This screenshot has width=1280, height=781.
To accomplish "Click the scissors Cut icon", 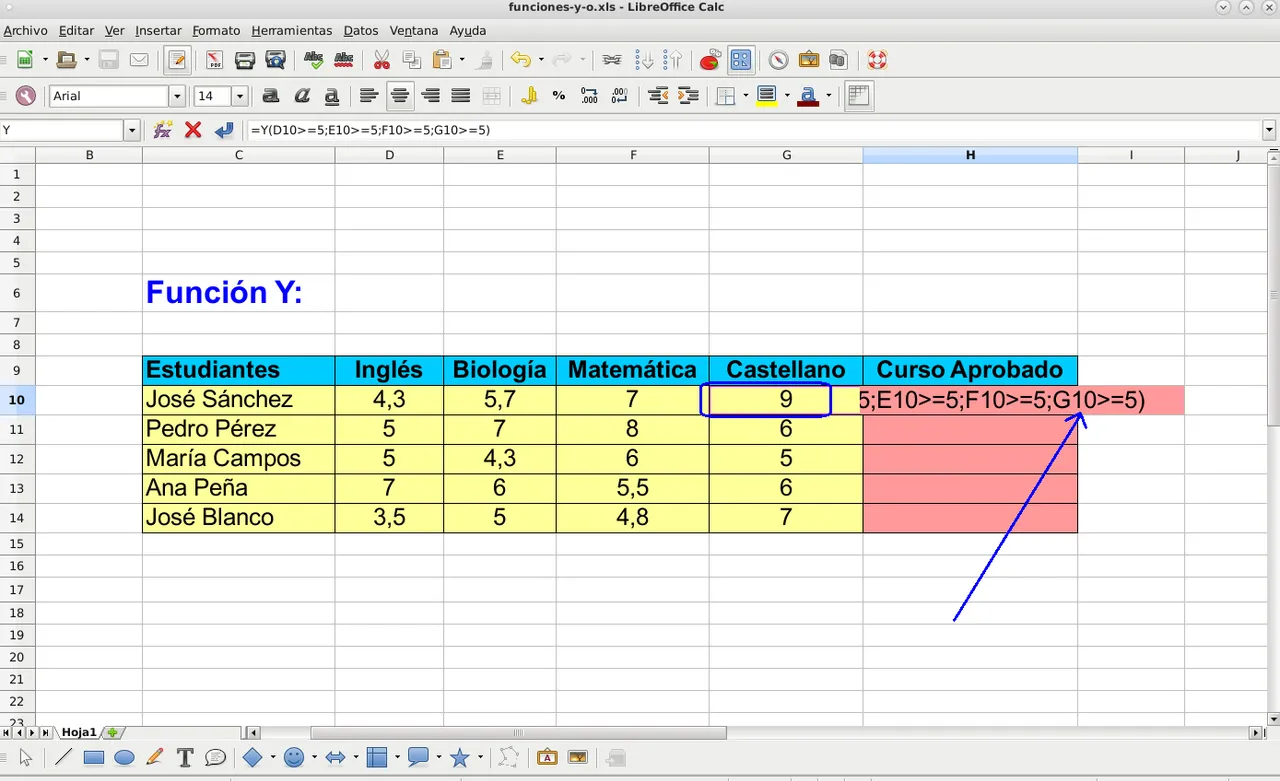I will tap(381, 60).
